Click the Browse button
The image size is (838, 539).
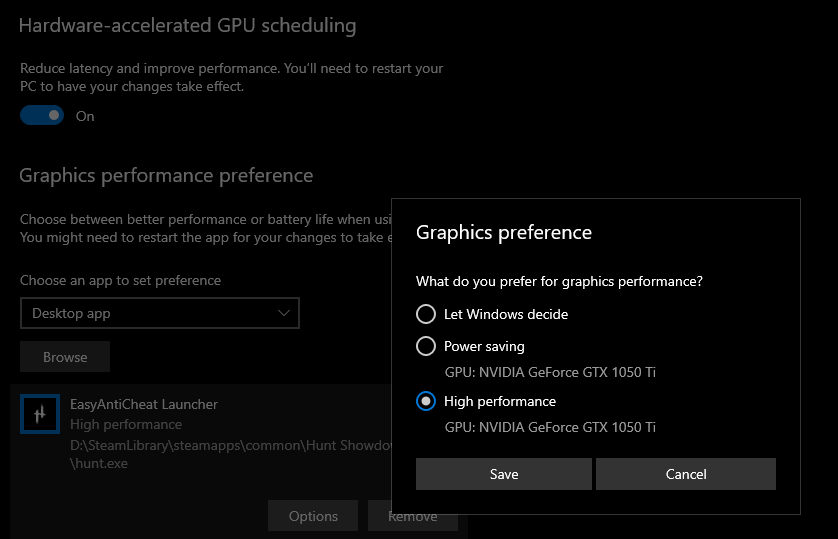pos(65,357)
